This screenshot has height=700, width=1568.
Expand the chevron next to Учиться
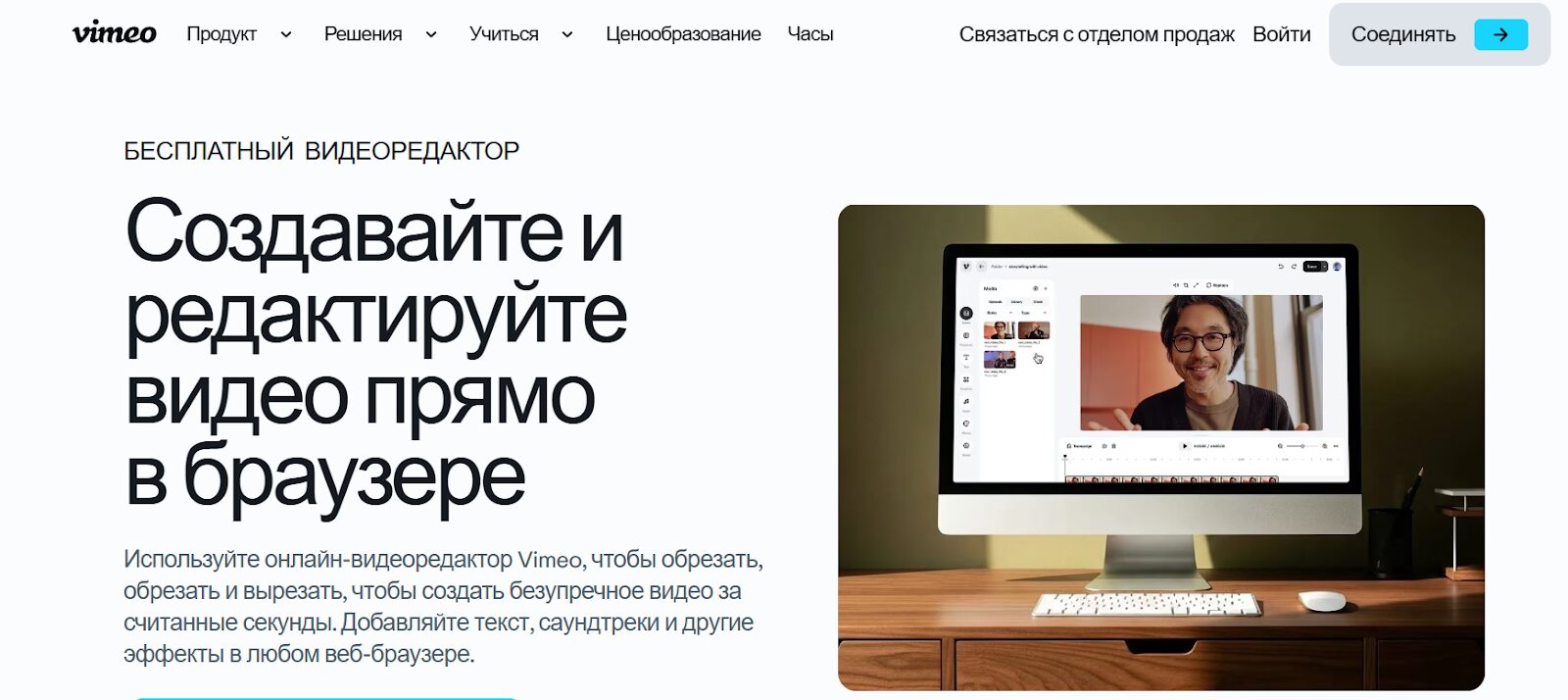pyautogui.click(x=567, y=34)
